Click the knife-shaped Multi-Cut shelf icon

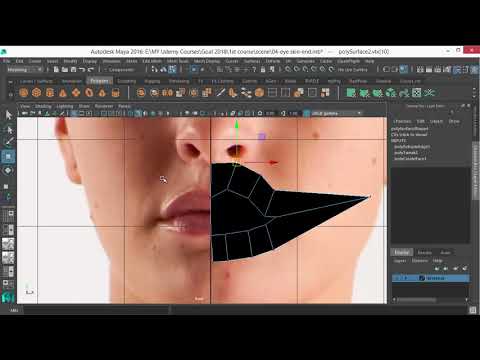tap(220, 92)
